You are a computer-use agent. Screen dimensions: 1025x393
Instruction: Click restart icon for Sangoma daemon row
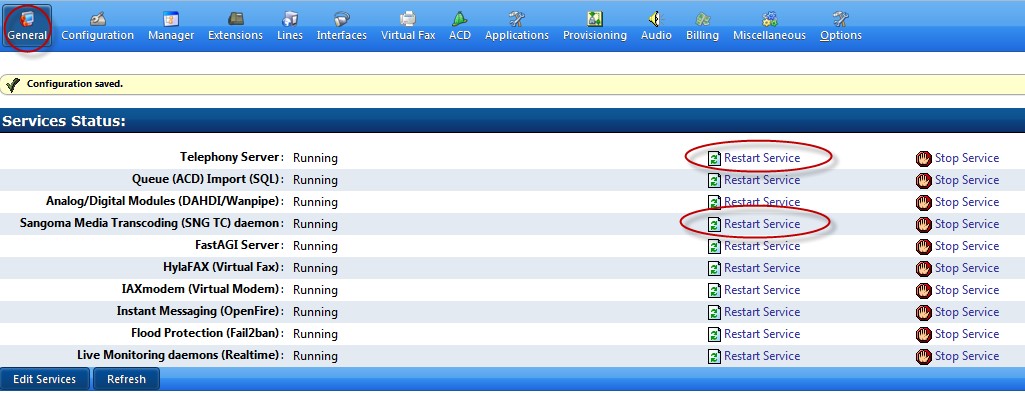point(714,224)
